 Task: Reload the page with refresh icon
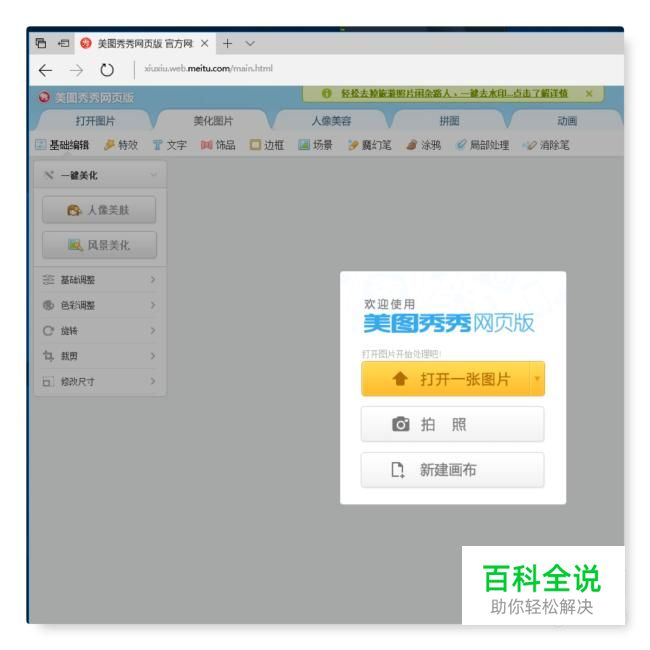(107, 70)
